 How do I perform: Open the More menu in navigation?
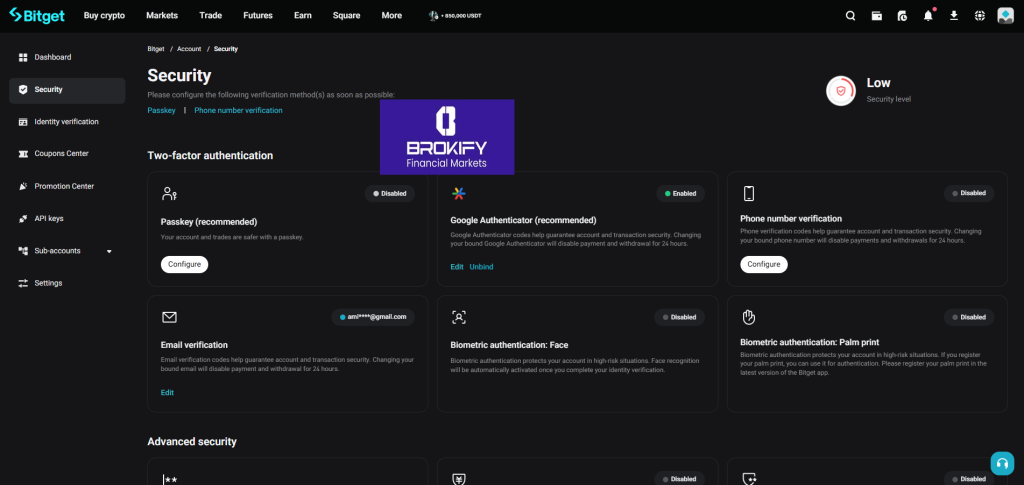coord(391,16)
